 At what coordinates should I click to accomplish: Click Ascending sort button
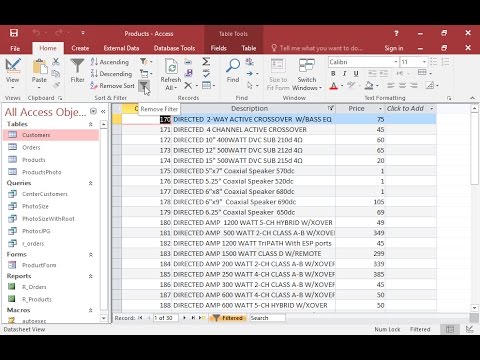[x=110, y=62]
